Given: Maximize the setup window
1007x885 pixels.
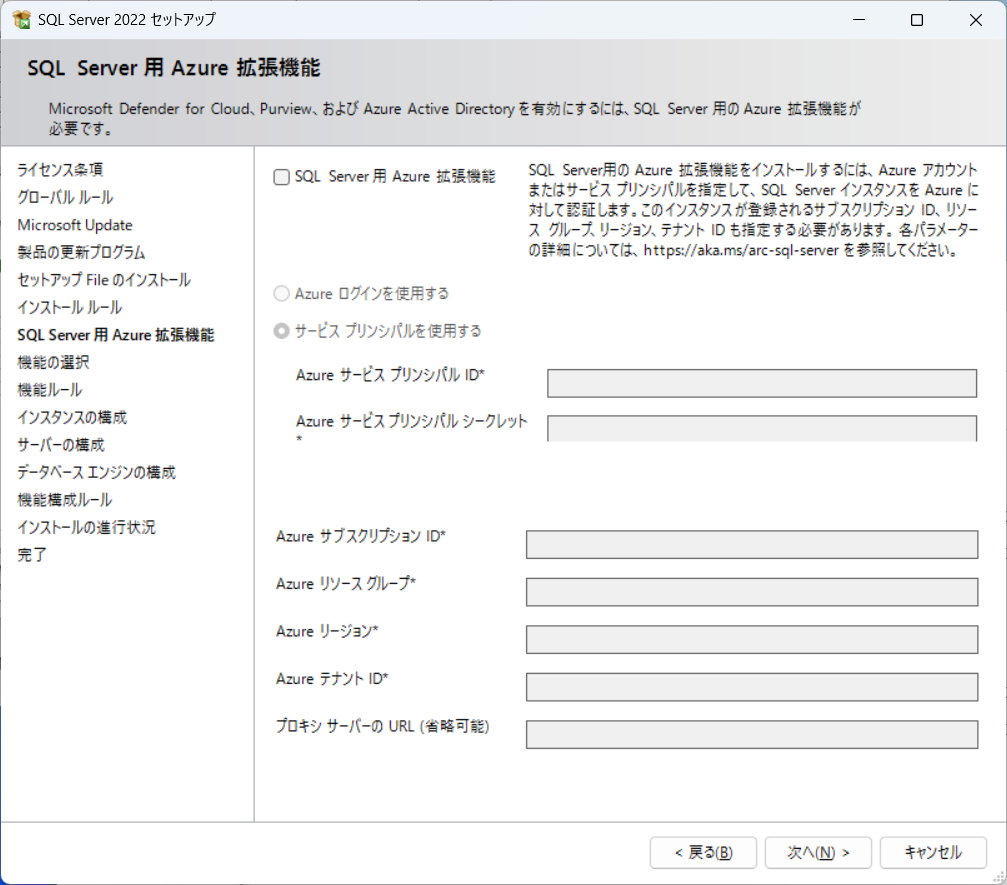Looking at the screenshot, I should (x=916, y=20).
